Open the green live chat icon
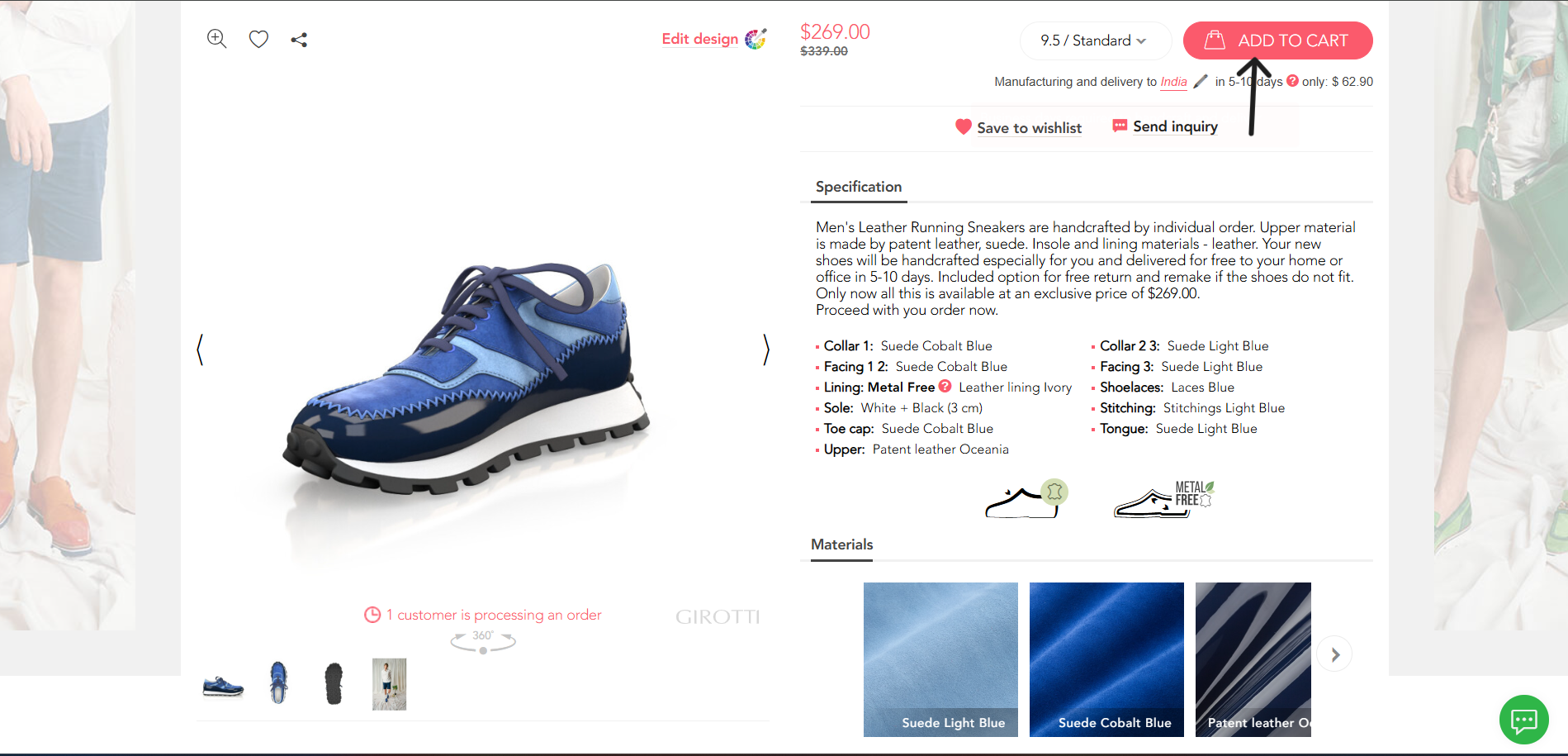 pyautogui.click(x=1523, y=720)
